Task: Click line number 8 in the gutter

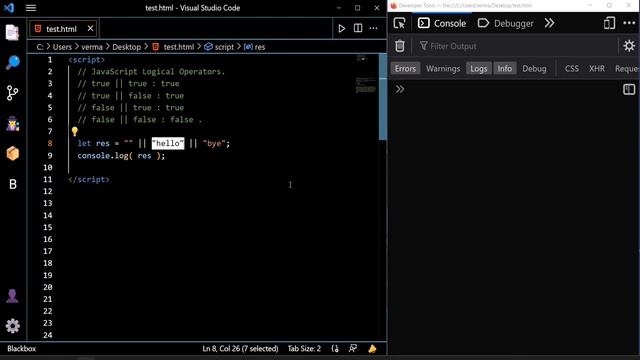Action: point(50,143)
